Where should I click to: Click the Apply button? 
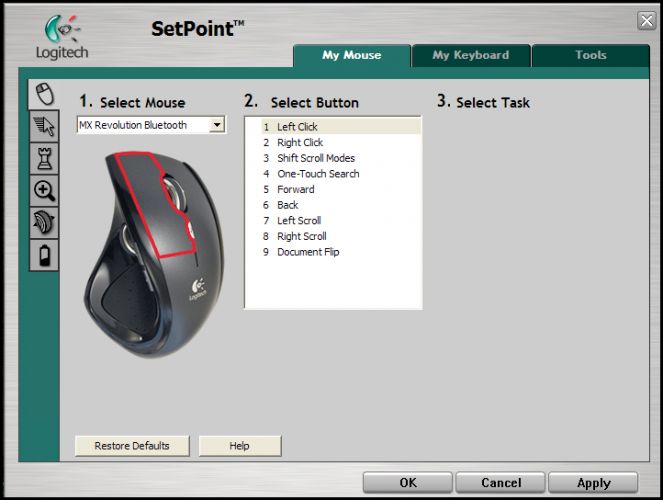click(593, 483)
